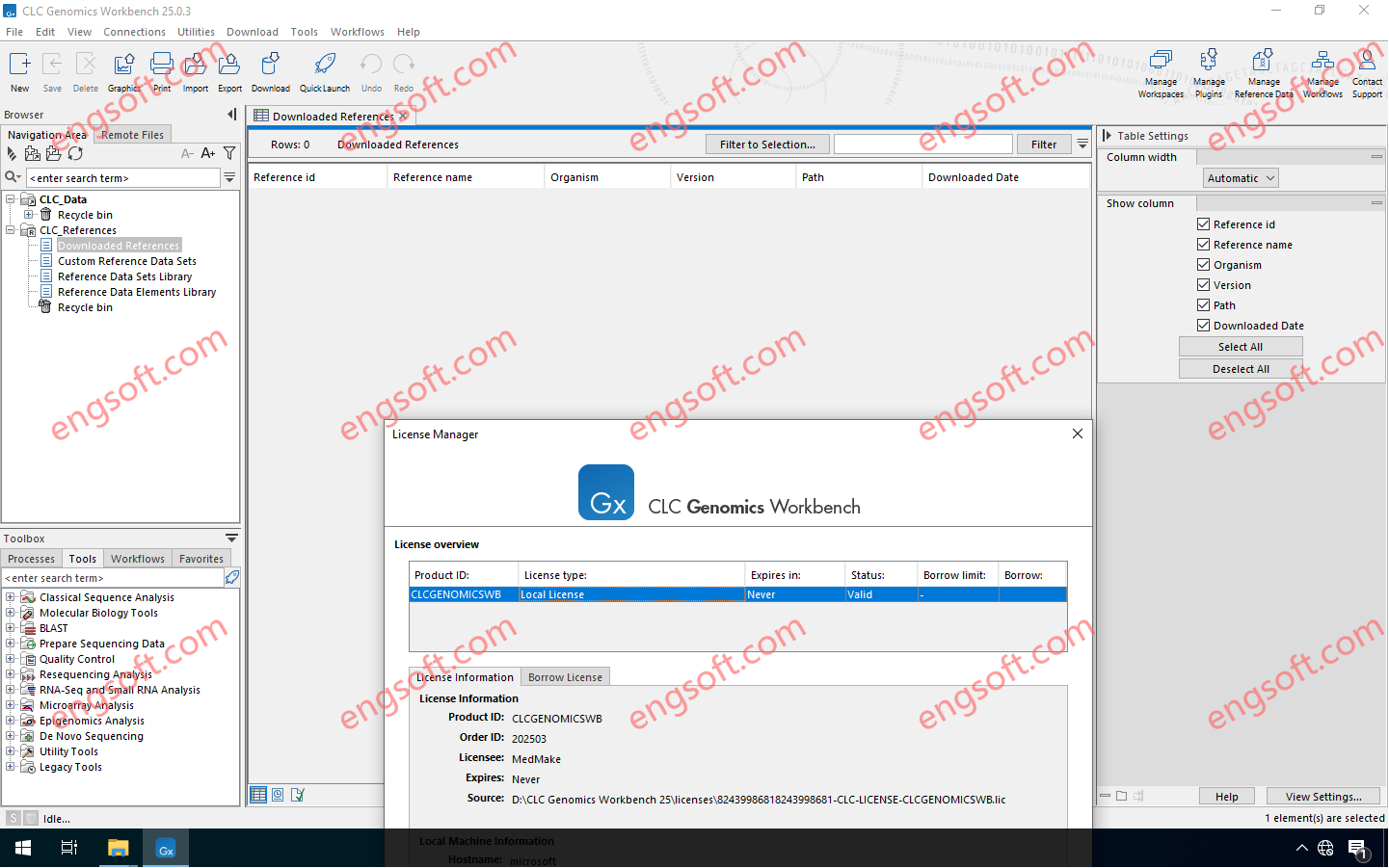
Task: Open Manage Reference Data icon
Action: coord(1263,61)
